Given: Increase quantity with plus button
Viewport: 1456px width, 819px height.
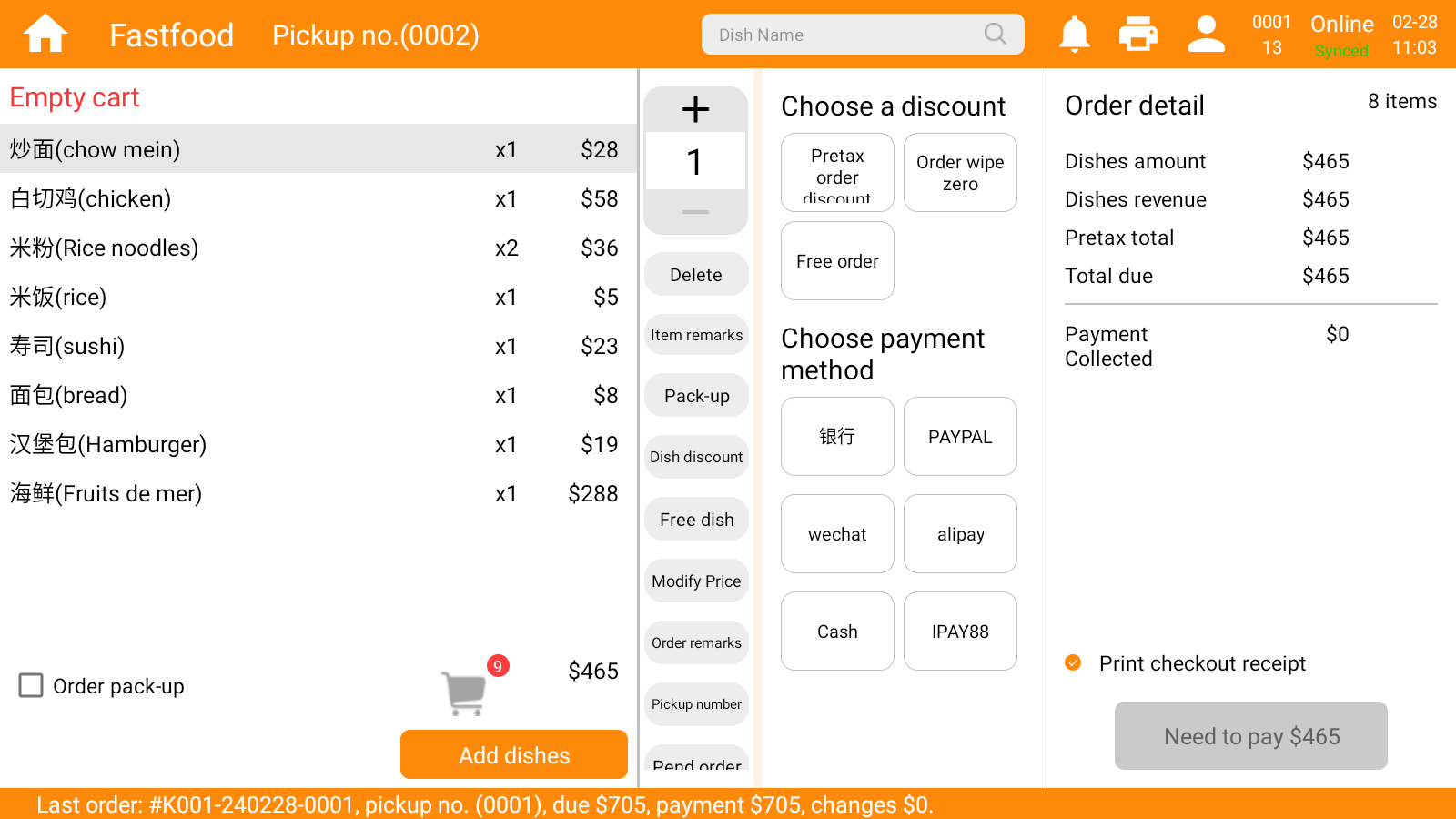Looking at the screenshot, I should [x=695, y=109].
